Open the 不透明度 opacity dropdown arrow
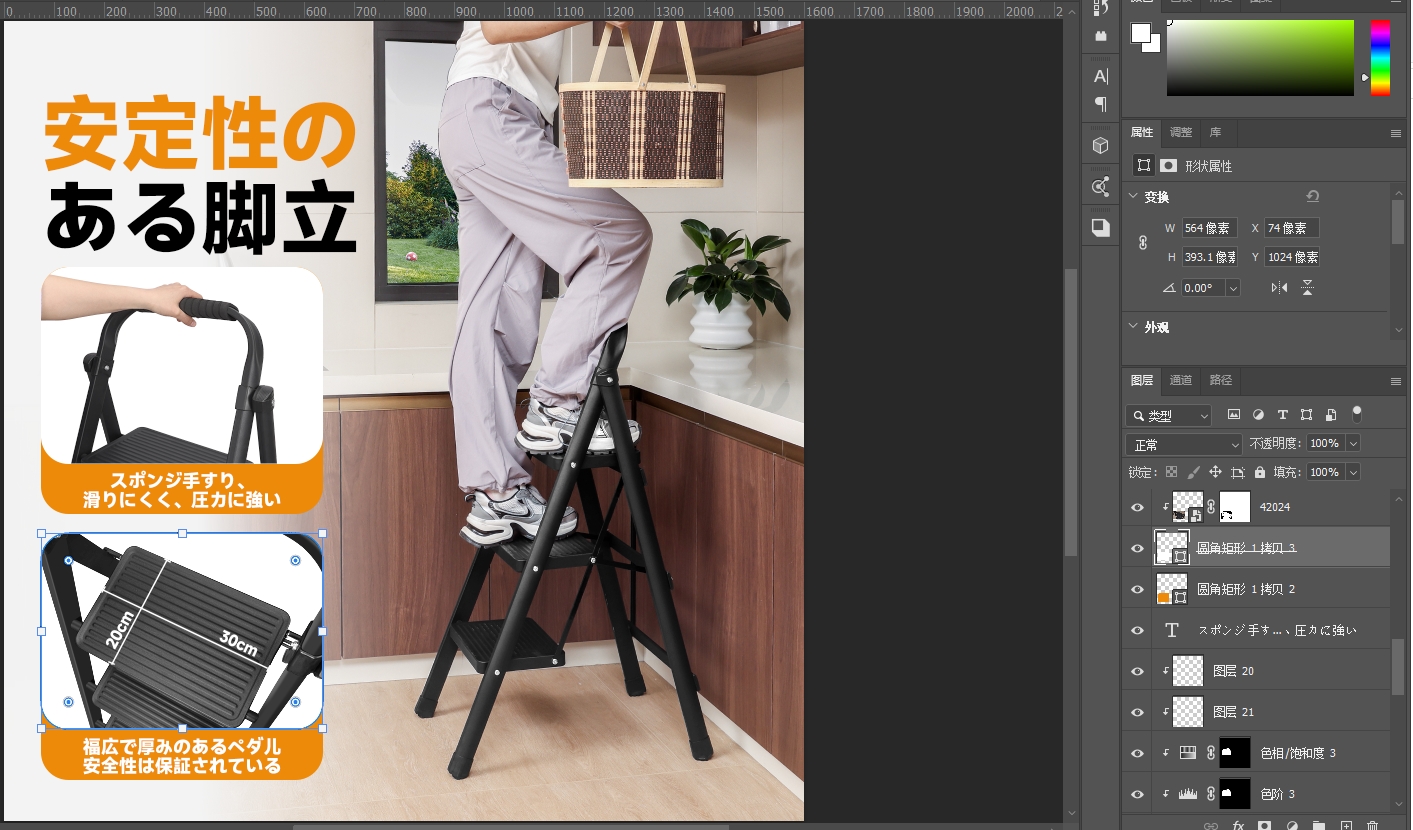 1353,443
